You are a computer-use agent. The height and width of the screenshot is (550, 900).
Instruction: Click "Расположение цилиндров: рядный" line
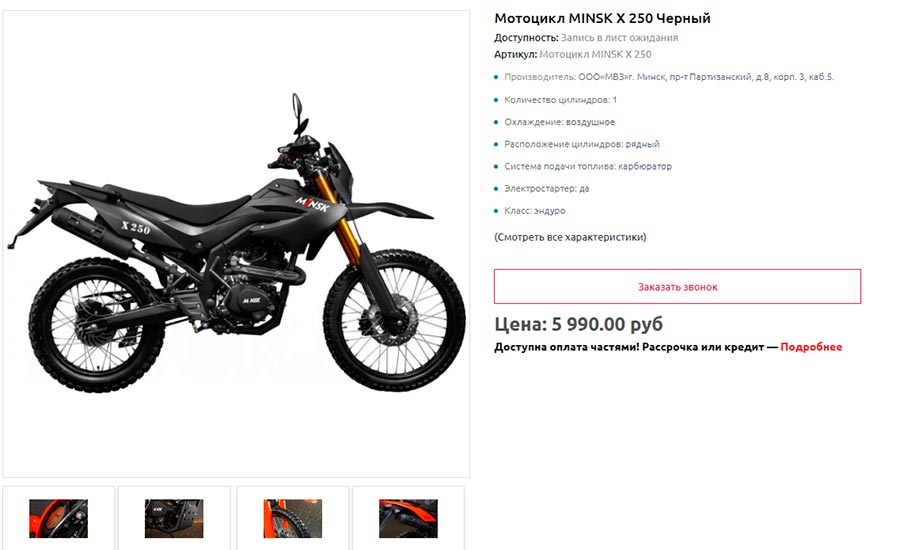[581, 144]
